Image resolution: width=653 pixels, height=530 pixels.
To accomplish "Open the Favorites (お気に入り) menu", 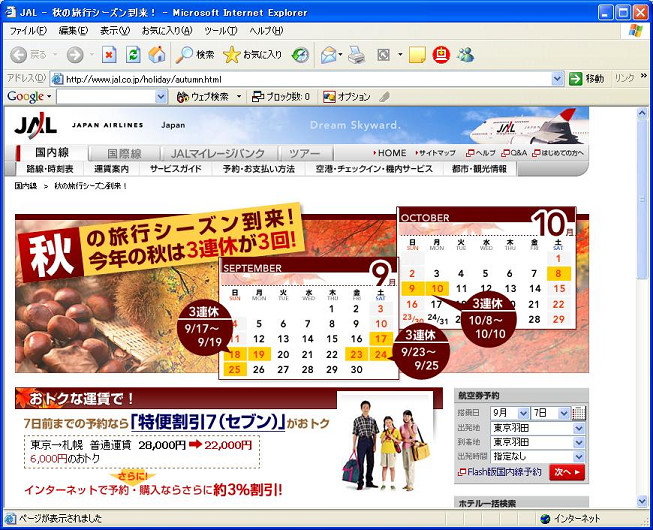I will pyautogui.click(x=167, y=30).
